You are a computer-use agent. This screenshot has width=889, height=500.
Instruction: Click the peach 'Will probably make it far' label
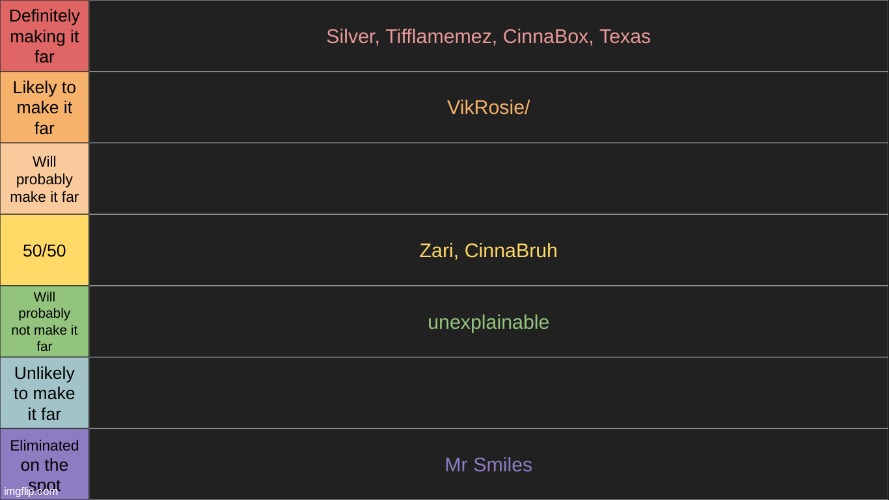click(x=44, y=179)
